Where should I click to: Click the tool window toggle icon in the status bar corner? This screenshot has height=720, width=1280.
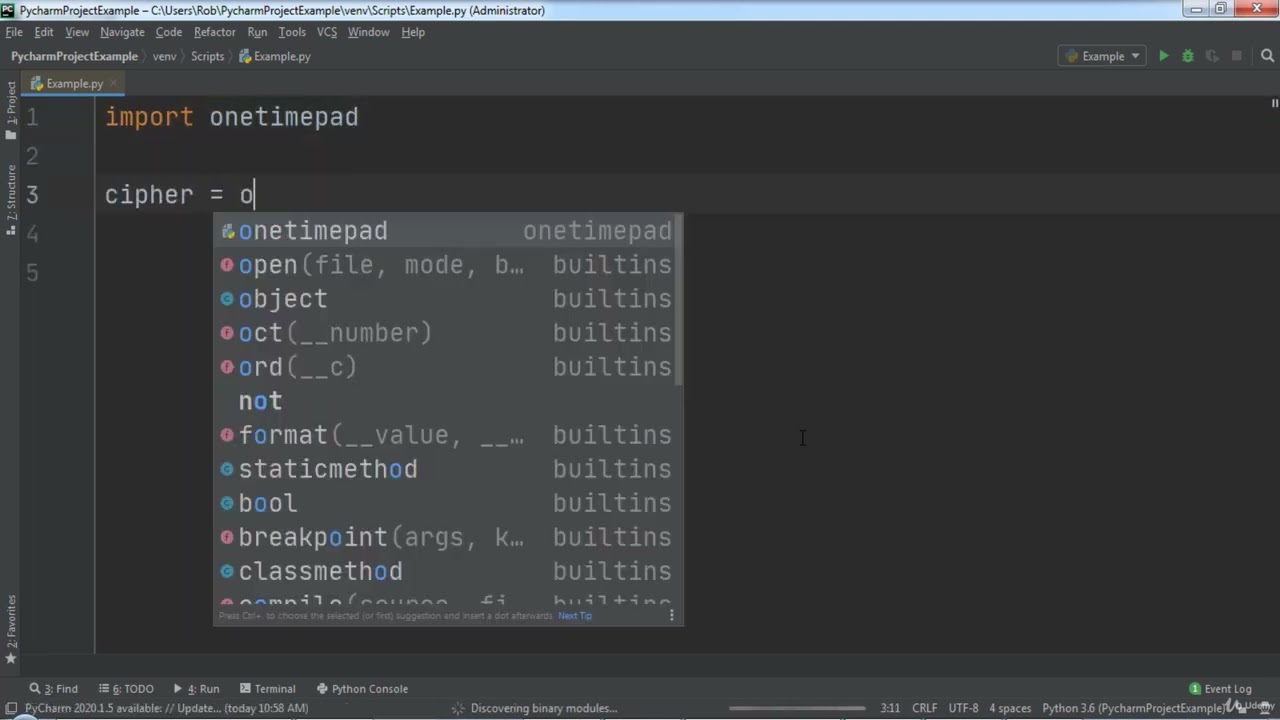[x=9, y=708]
